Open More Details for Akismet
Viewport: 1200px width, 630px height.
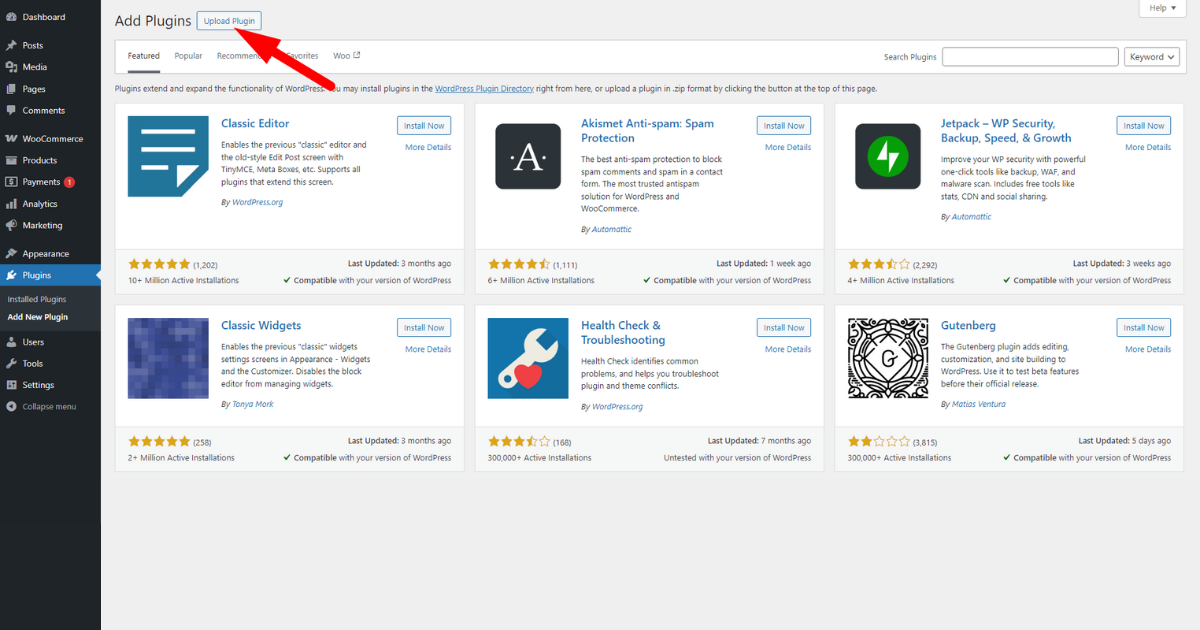[788, 147]
